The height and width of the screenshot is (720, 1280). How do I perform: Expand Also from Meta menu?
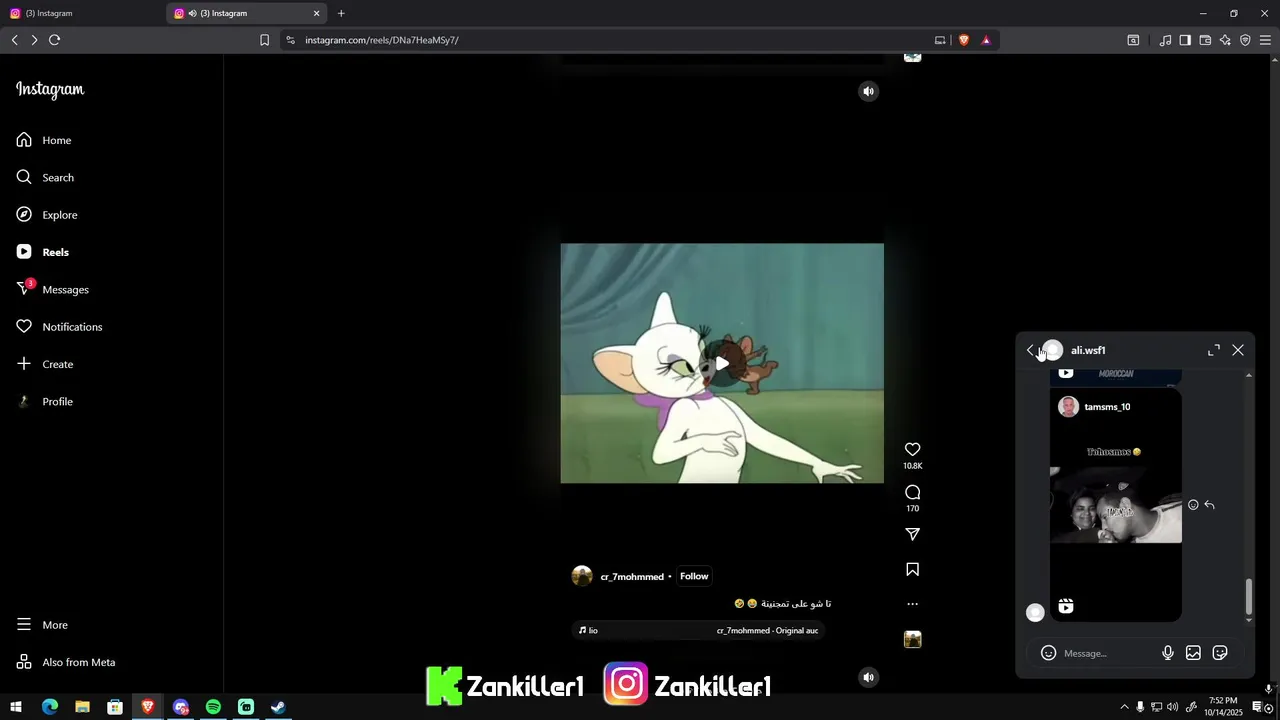tap(78, 662)
